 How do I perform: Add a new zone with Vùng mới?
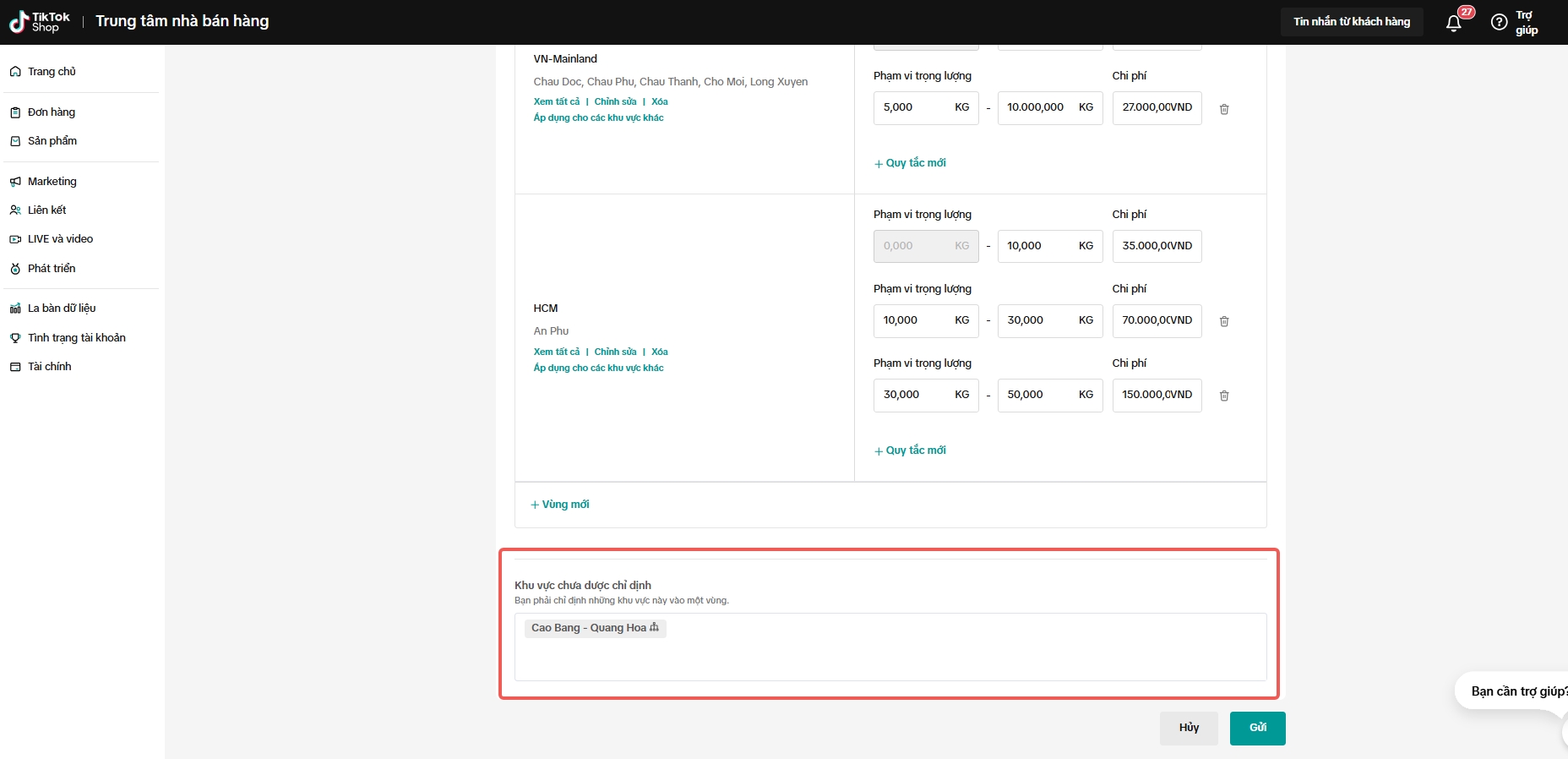click(560, 505)
